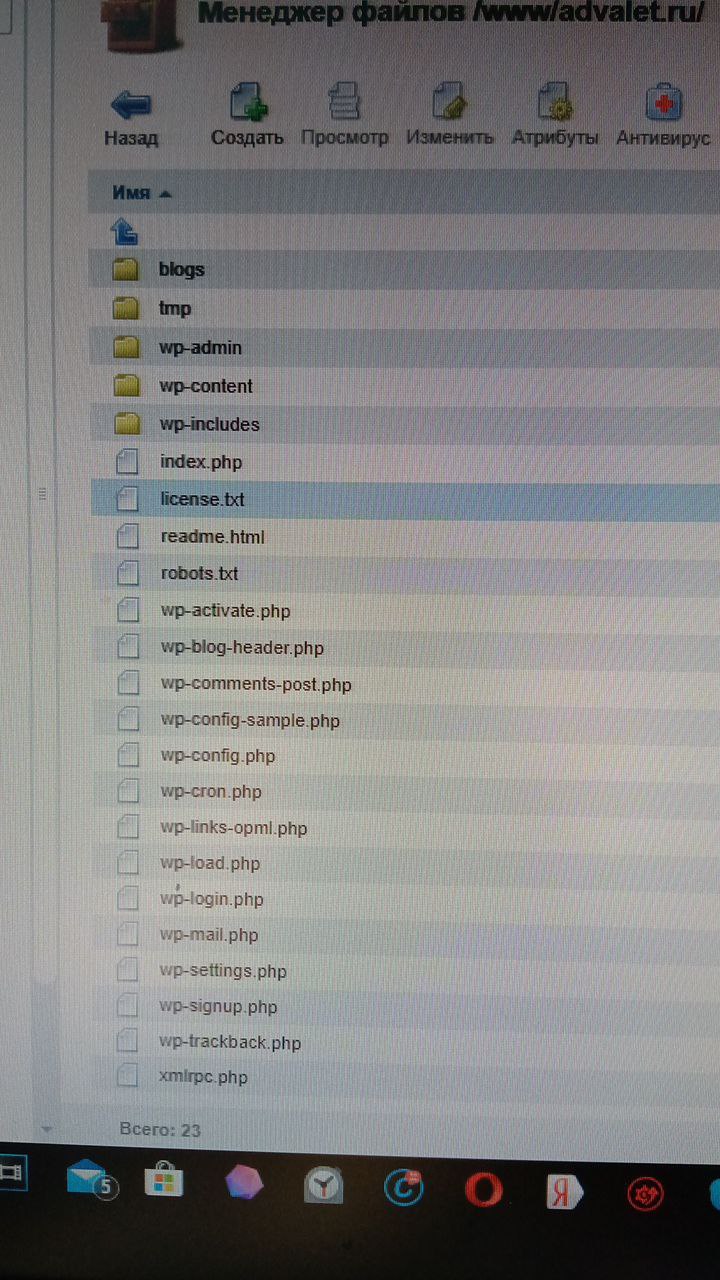Viewport: 720px width, 1280px height.
Task: Select wp-config-sample.php file name
Action: click(250, 720)
